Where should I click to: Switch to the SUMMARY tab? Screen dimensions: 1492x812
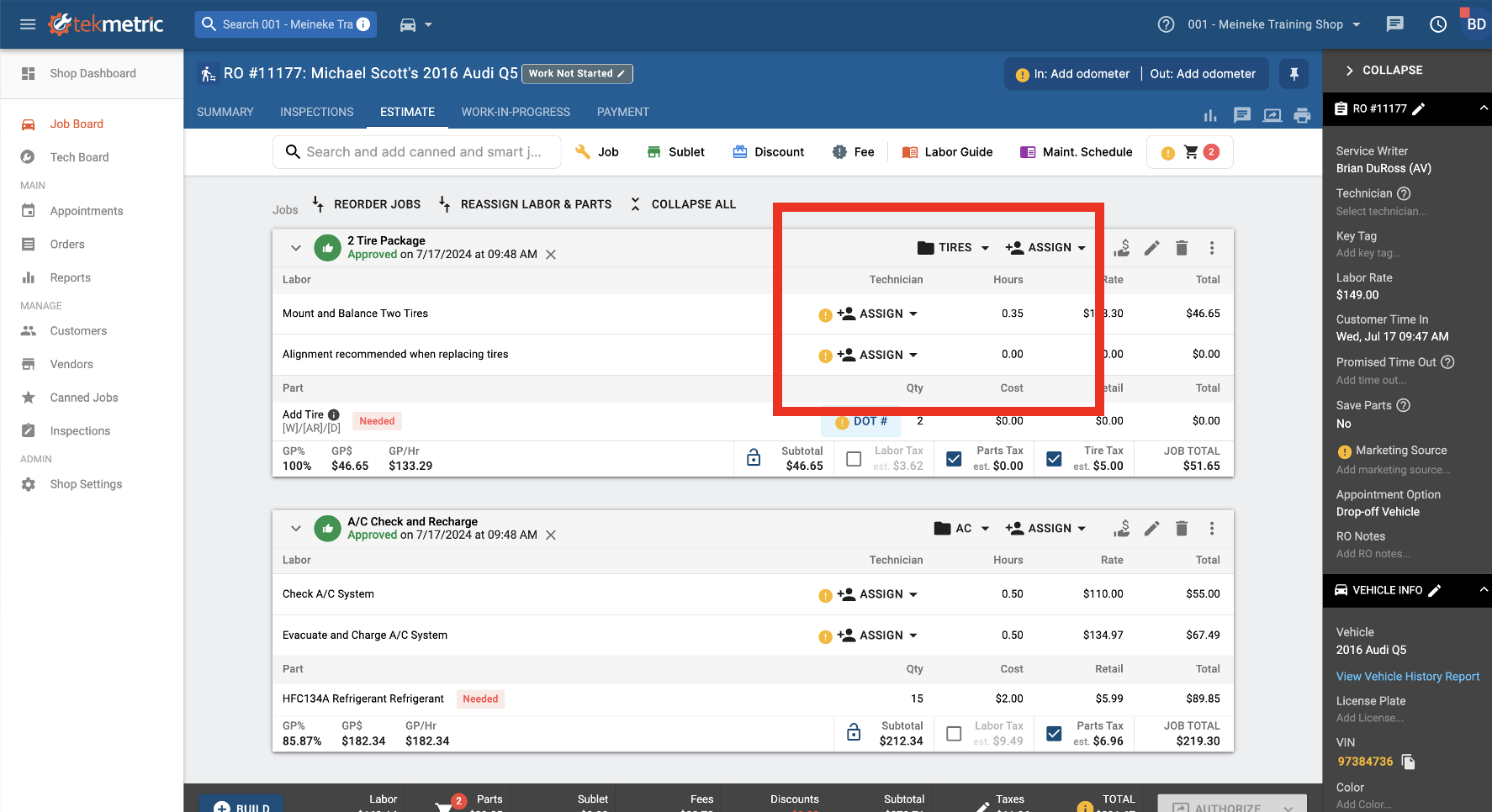(225, 112)
